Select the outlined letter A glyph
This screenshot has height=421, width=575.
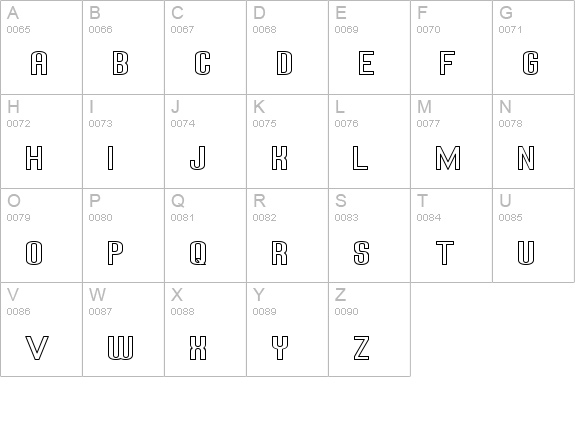point(39,63)
